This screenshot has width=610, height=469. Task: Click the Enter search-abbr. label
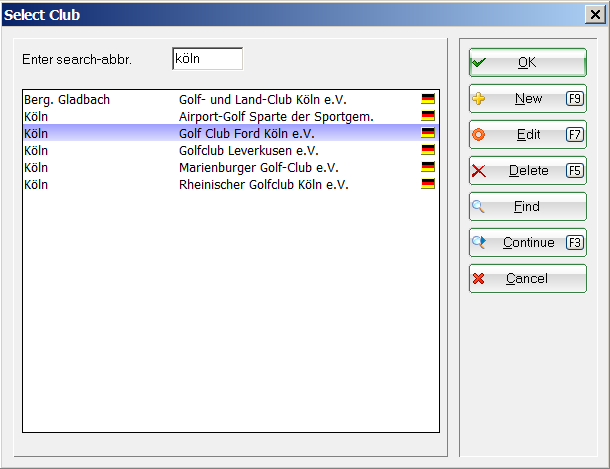coord(77,60)
